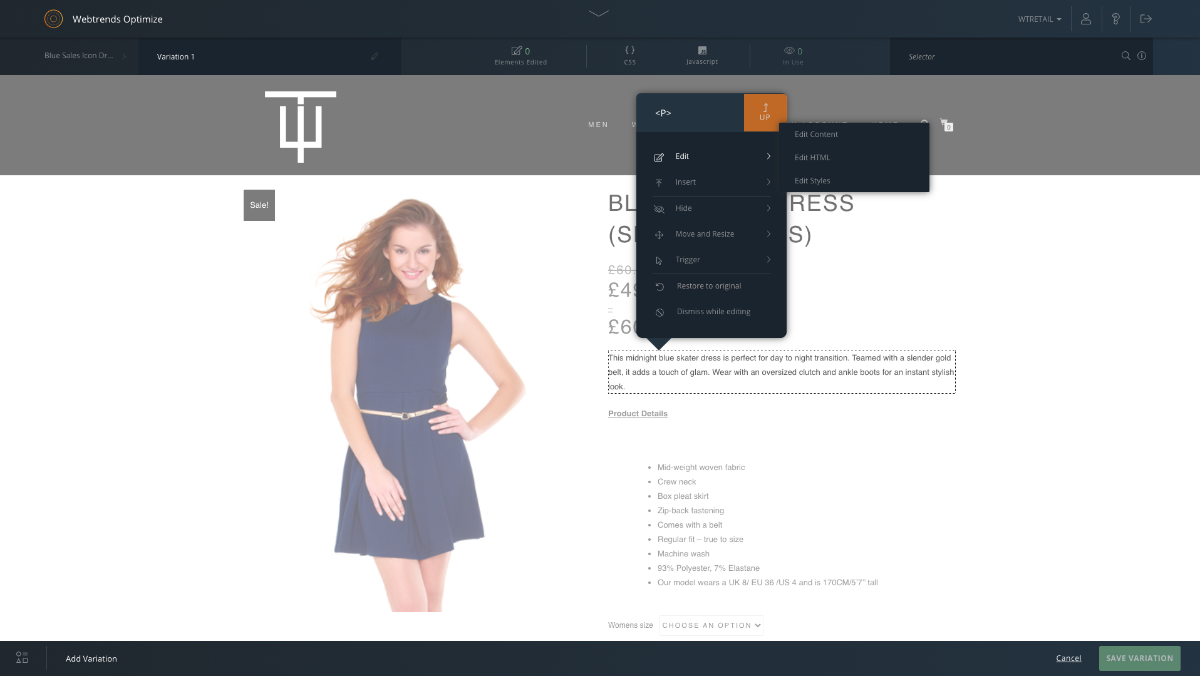
Task: Click the Save Variation button
Action: (1139, 658)
